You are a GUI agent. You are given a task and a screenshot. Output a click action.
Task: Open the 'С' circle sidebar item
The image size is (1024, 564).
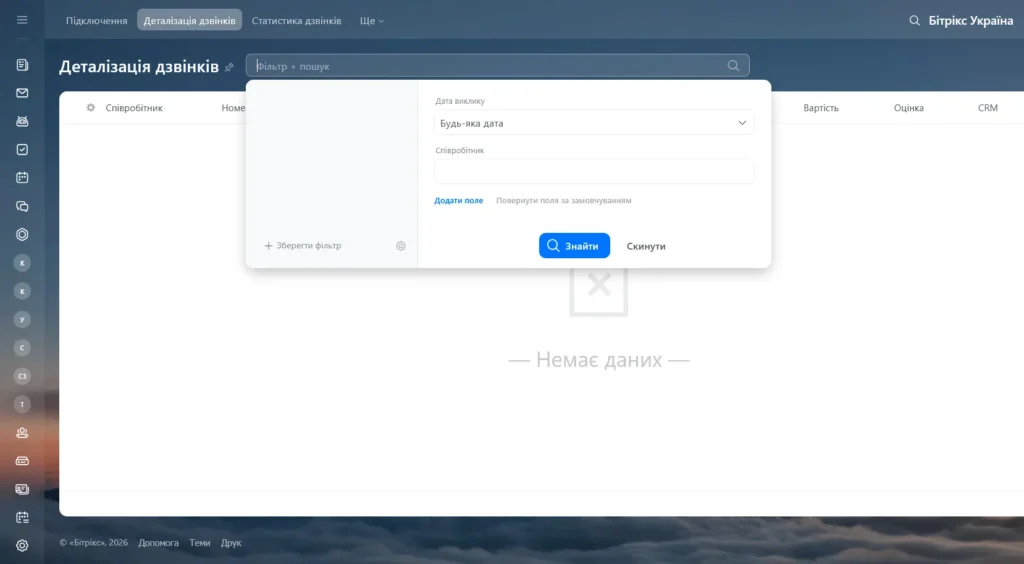coord(22,348)
